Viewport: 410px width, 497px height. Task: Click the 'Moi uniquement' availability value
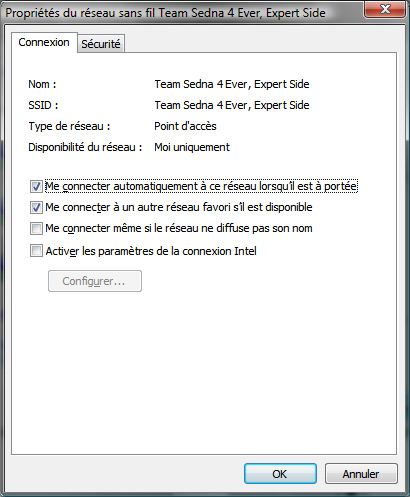point(192,147)
